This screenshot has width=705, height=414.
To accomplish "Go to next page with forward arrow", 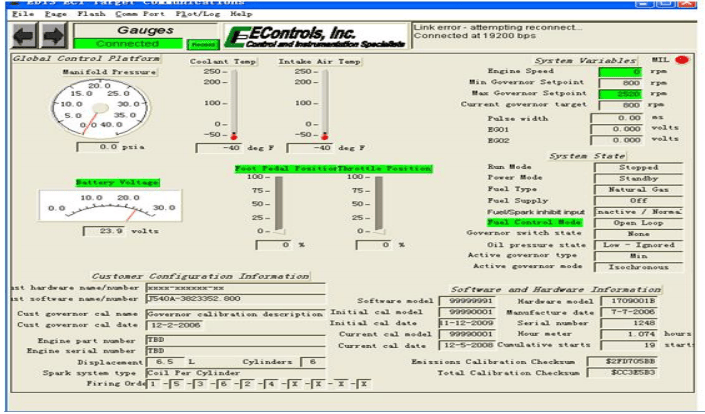I will click(x=54, y=35).
